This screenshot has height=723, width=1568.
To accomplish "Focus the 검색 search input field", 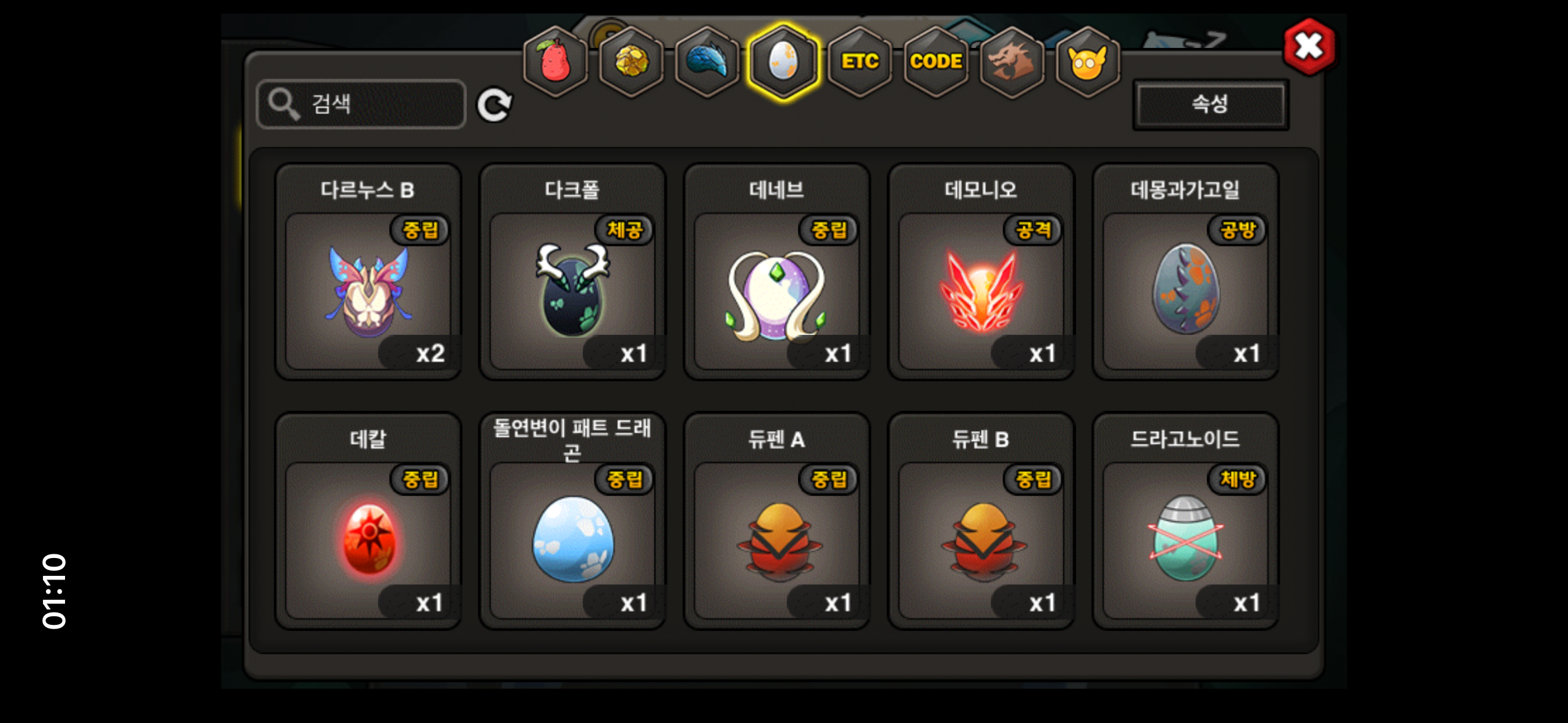I will pyautogui.click(x=361, y=104).
